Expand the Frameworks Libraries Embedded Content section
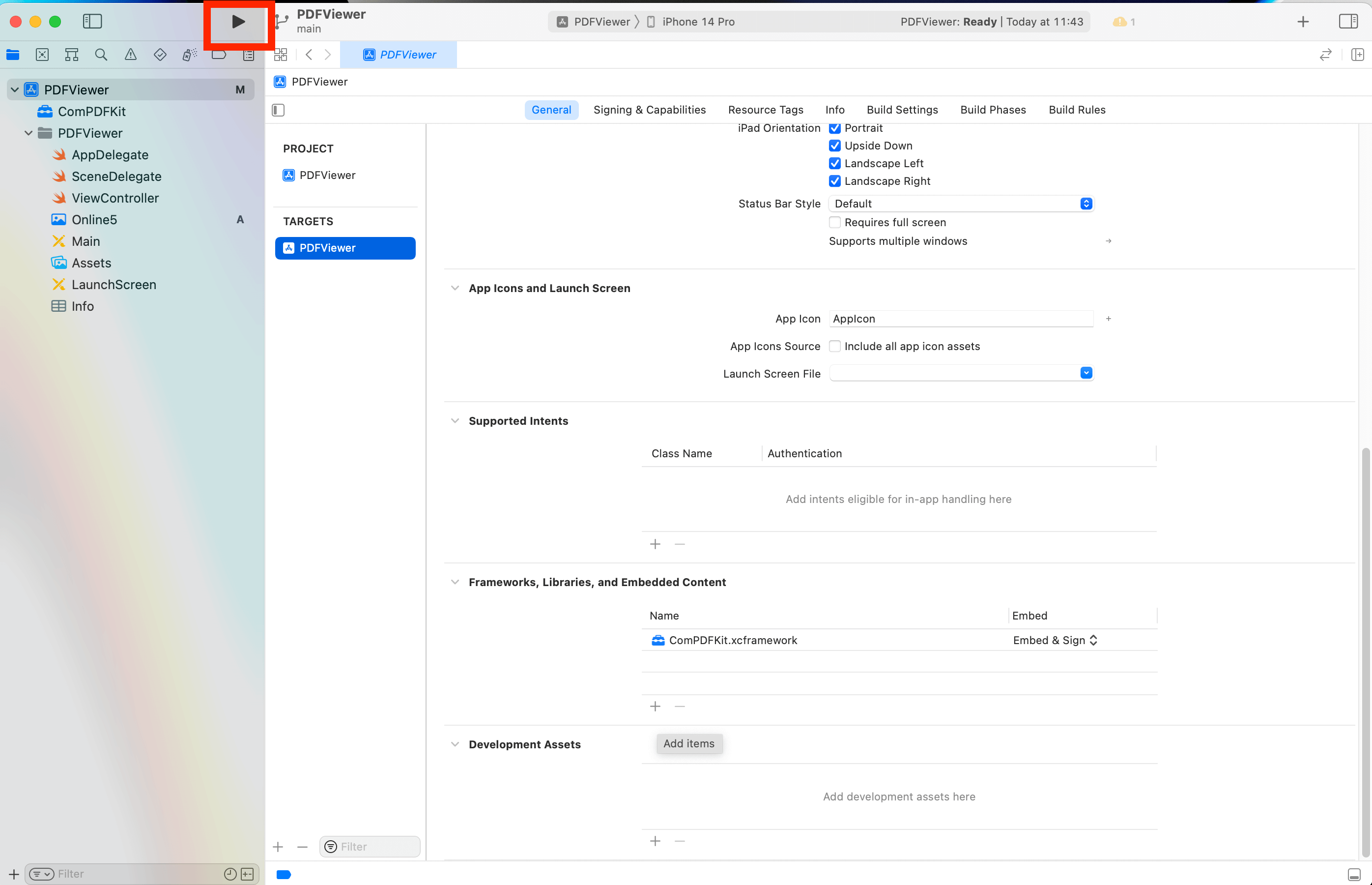Viewport: 1372px width, 885px height. 455,582
